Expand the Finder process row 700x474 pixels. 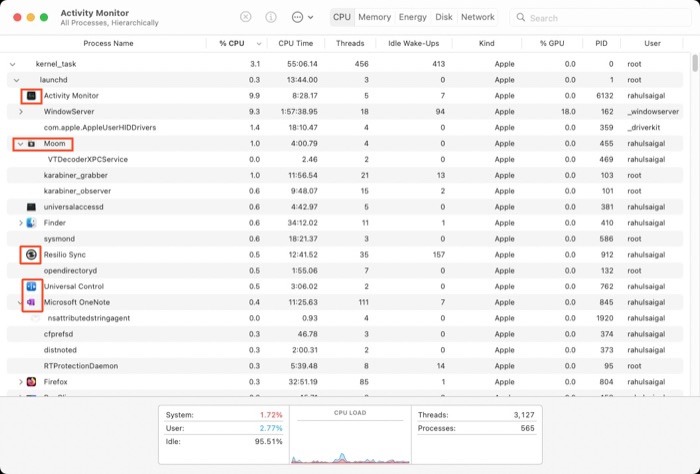[x=21, y=223]
